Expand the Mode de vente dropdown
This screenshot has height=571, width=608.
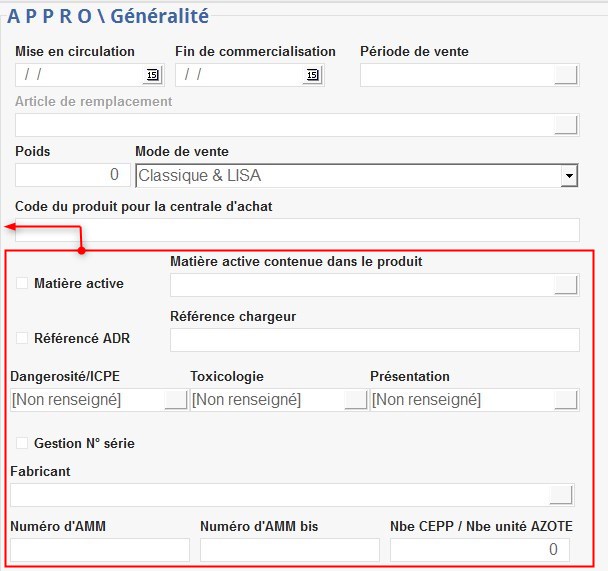pyautogui.click(x=569, y=176)
